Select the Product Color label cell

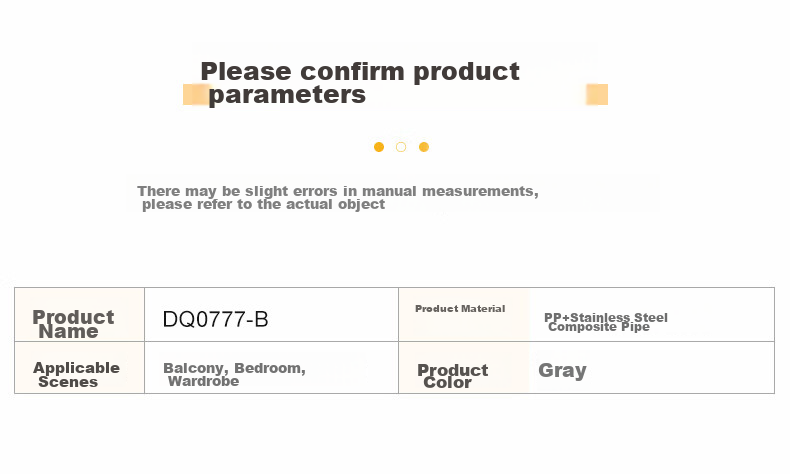(464, 368)
